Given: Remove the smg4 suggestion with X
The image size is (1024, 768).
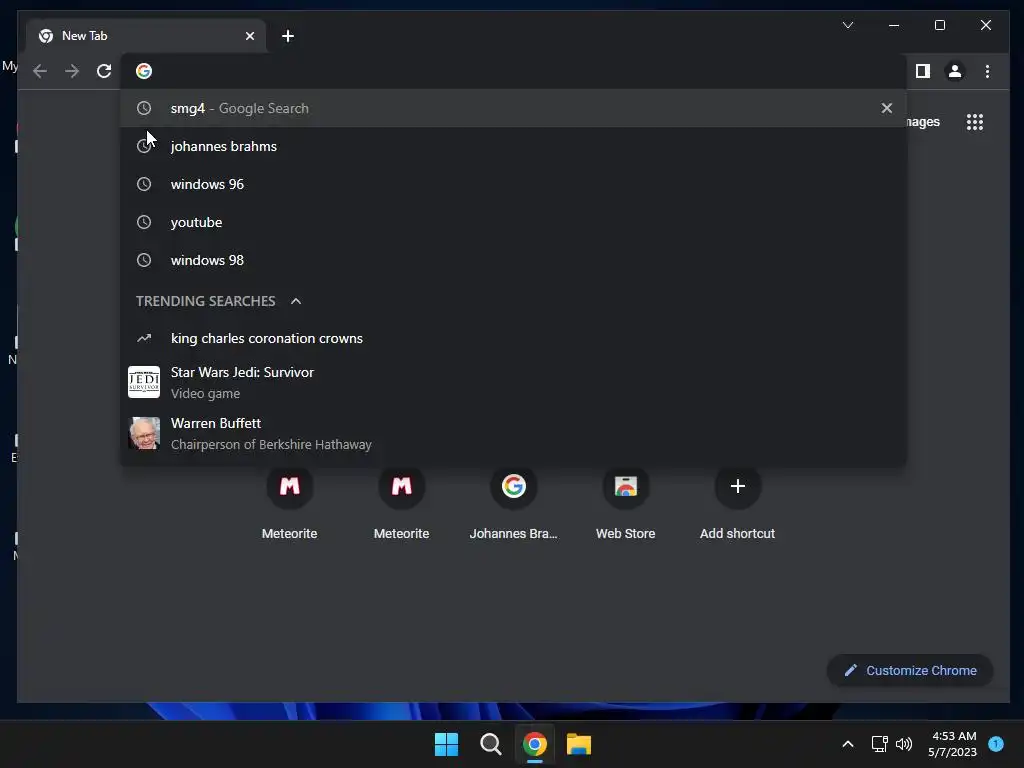Looking at the screenshot, I should (x=886, y=108).
